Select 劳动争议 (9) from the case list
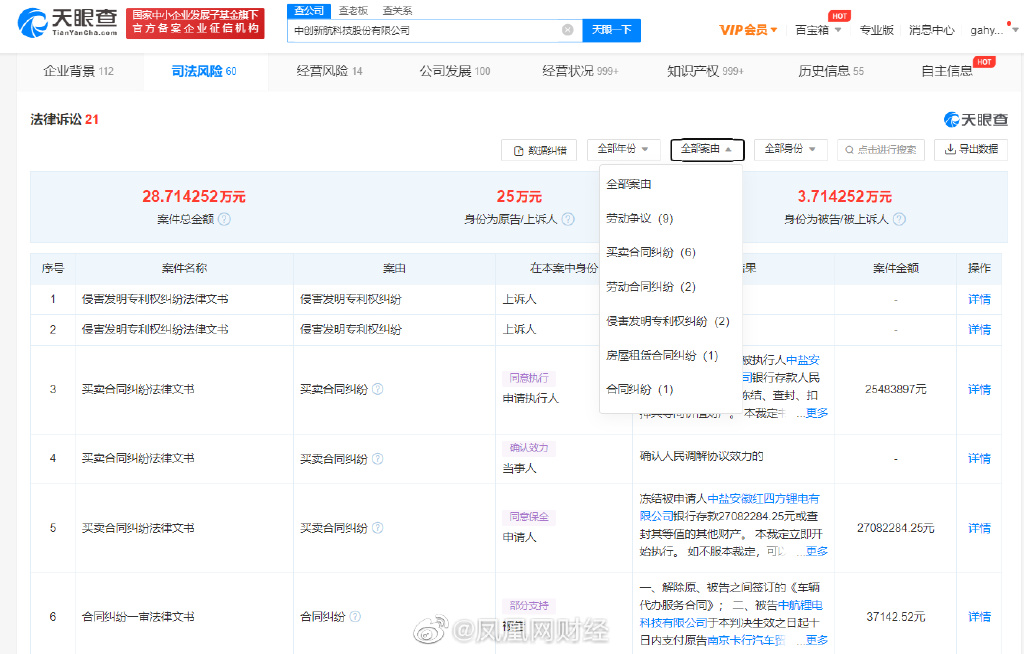This screenshot has height=654, width=1024. click(639, 218)
